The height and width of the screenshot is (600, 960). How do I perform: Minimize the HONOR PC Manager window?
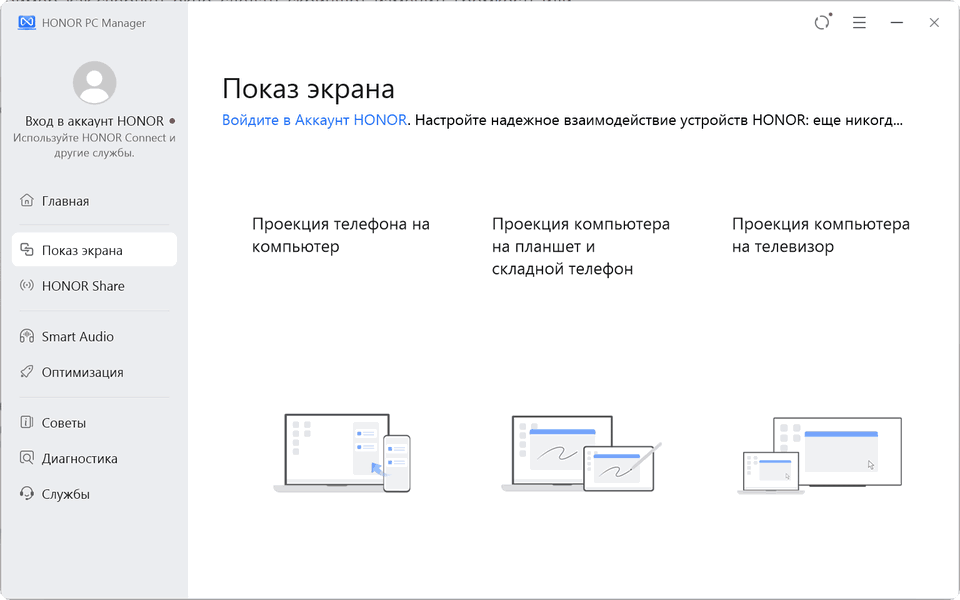(x=896, y=23)
